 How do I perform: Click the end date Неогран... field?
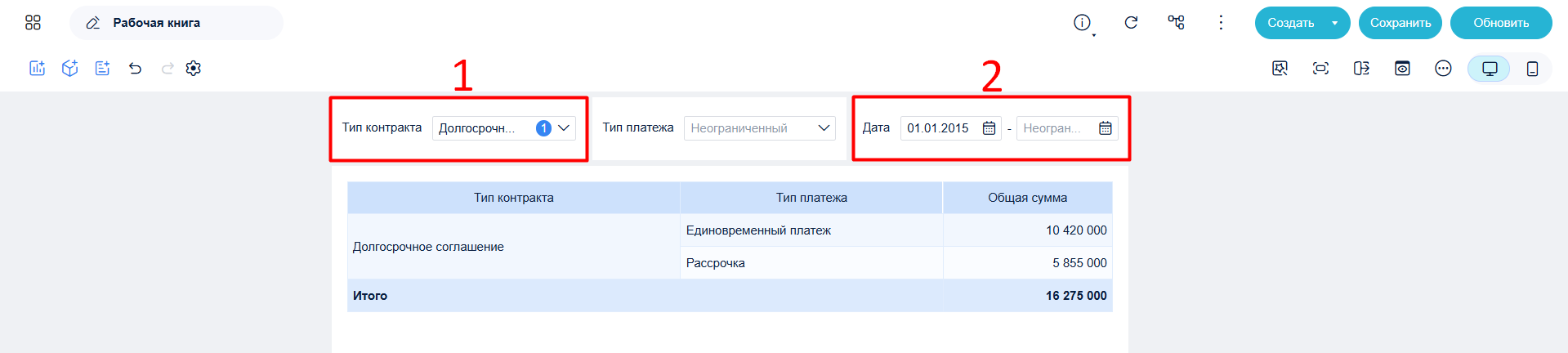(x=1066, y=128)
